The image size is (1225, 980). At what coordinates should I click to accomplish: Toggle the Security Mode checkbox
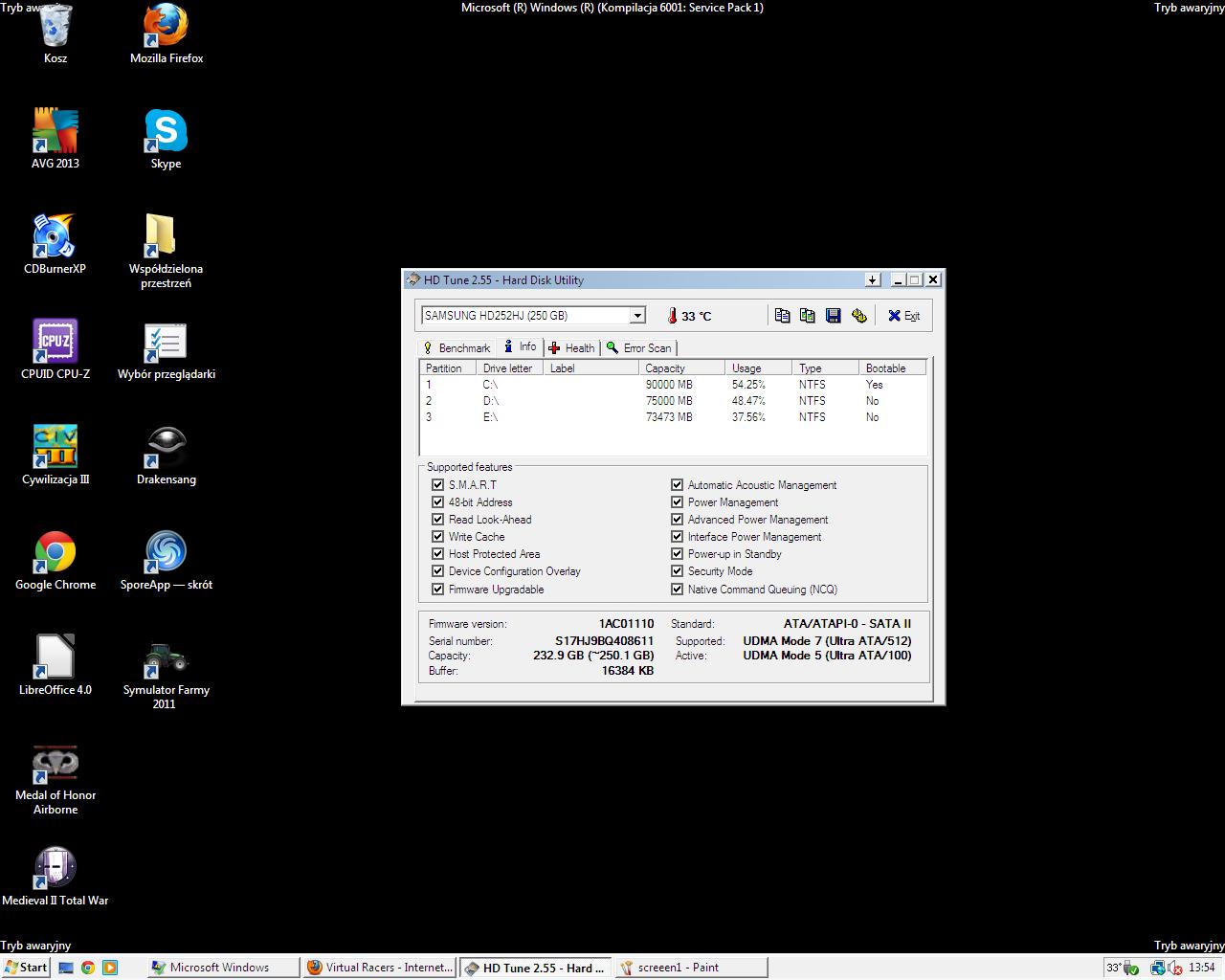[678, 571]
